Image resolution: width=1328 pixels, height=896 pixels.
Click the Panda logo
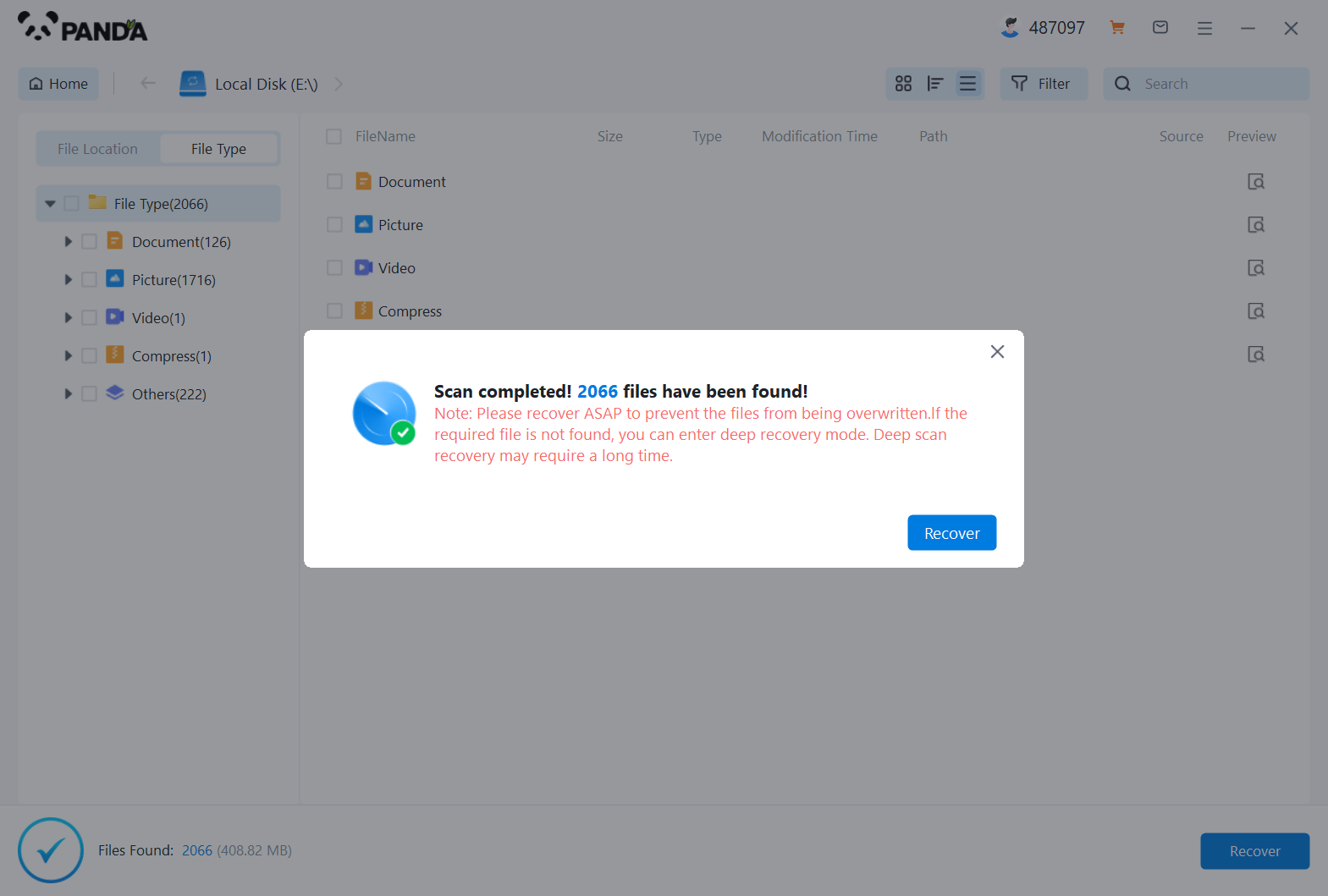pyautogui.click(x=82, y=27)
